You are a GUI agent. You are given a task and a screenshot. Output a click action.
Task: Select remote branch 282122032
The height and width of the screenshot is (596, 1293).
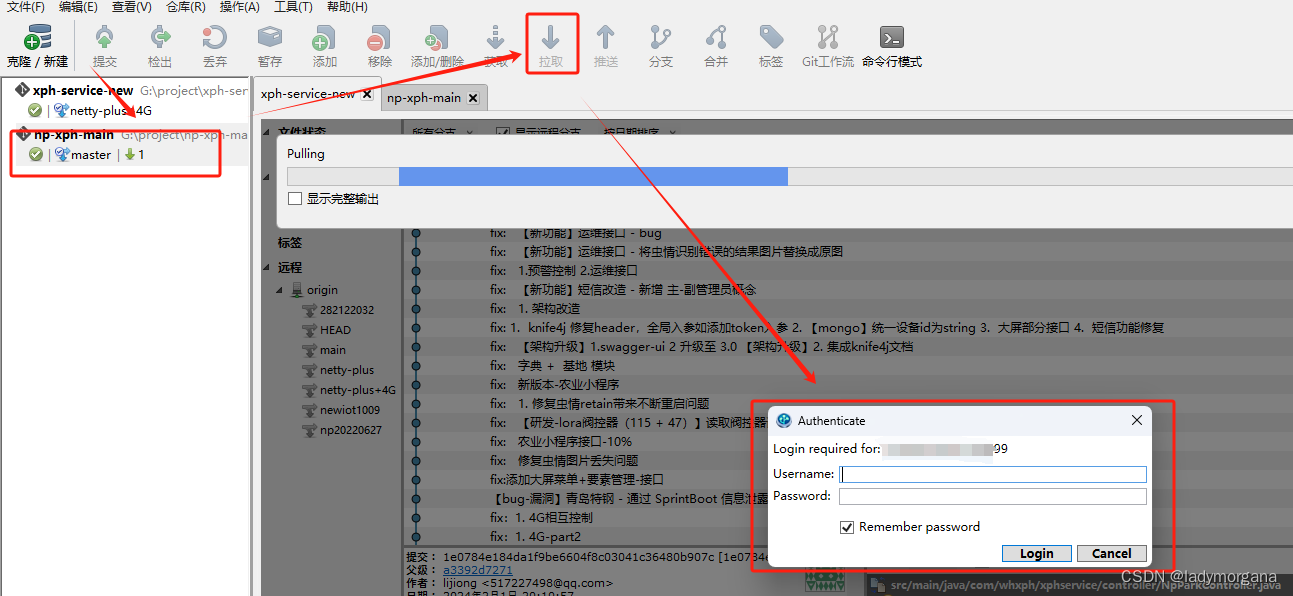[347, 310]
